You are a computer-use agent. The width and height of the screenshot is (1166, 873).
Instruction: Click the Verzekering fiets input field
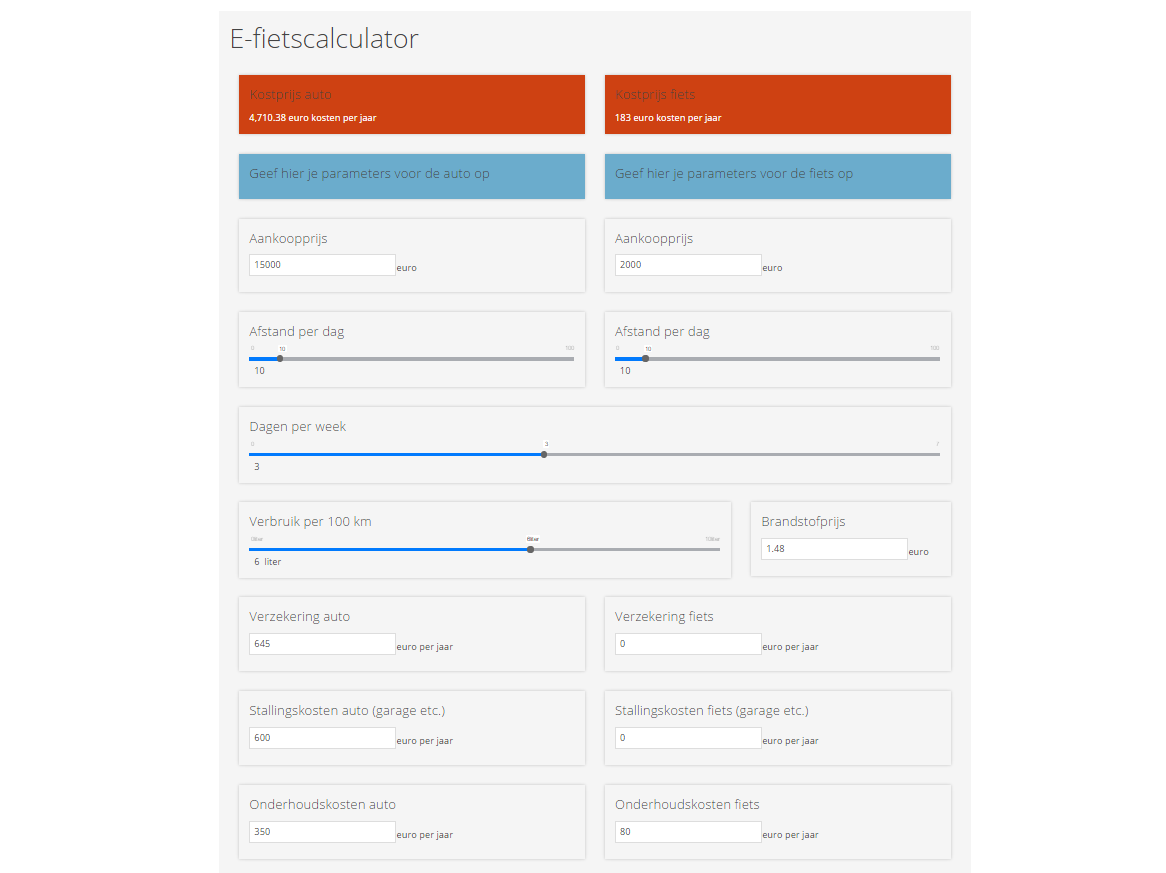pyautogui.click(x=688, y=644)
